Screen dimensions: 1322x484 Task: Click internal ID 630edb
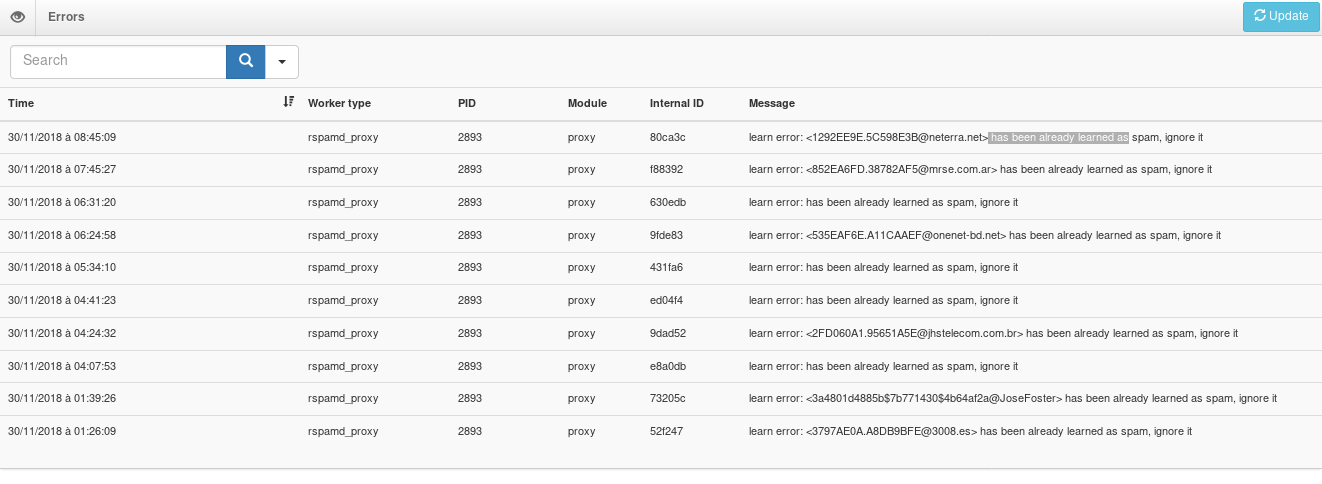point(667,203)
